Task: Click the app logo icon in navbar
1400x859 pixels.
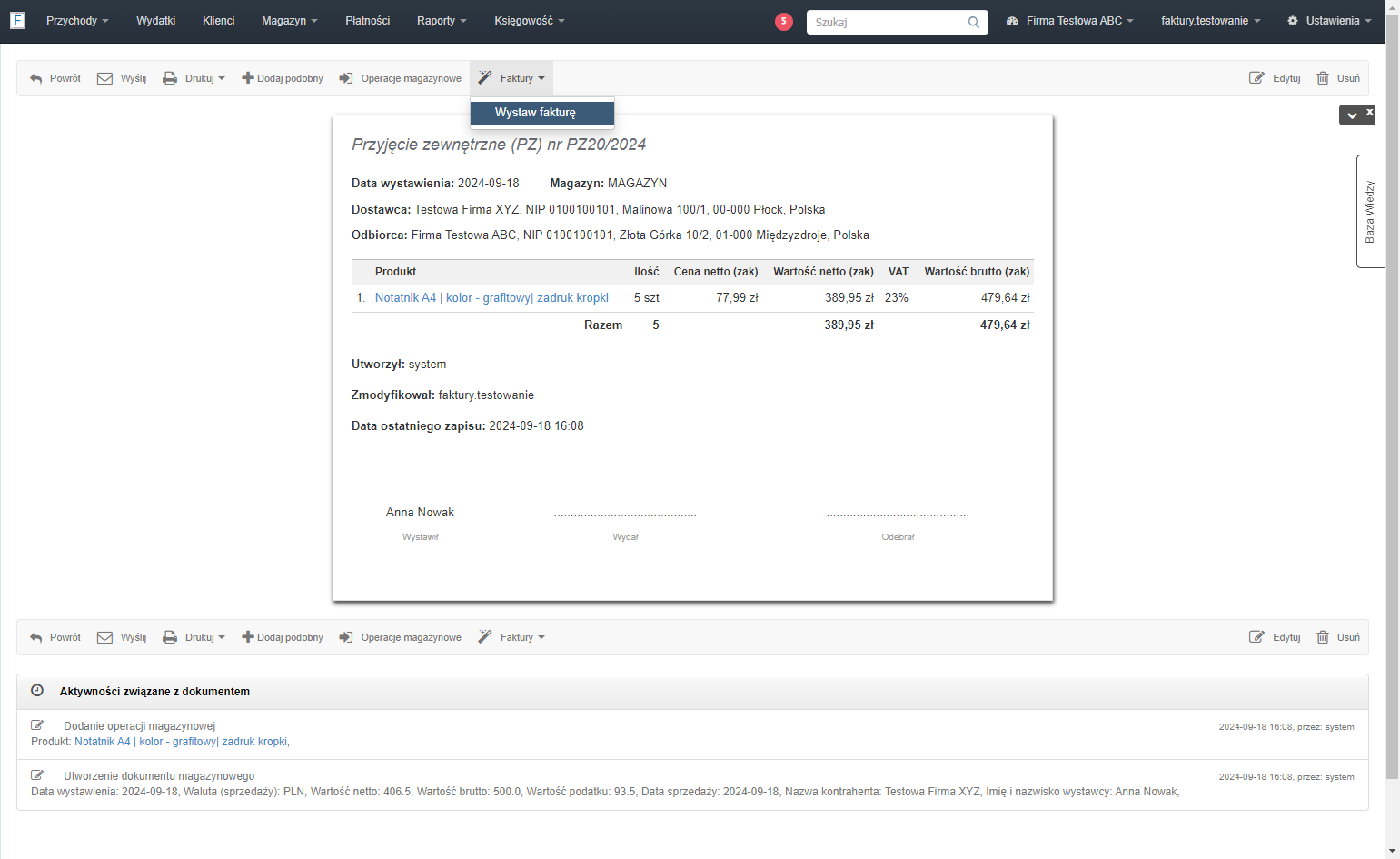Action: [17, 20]
